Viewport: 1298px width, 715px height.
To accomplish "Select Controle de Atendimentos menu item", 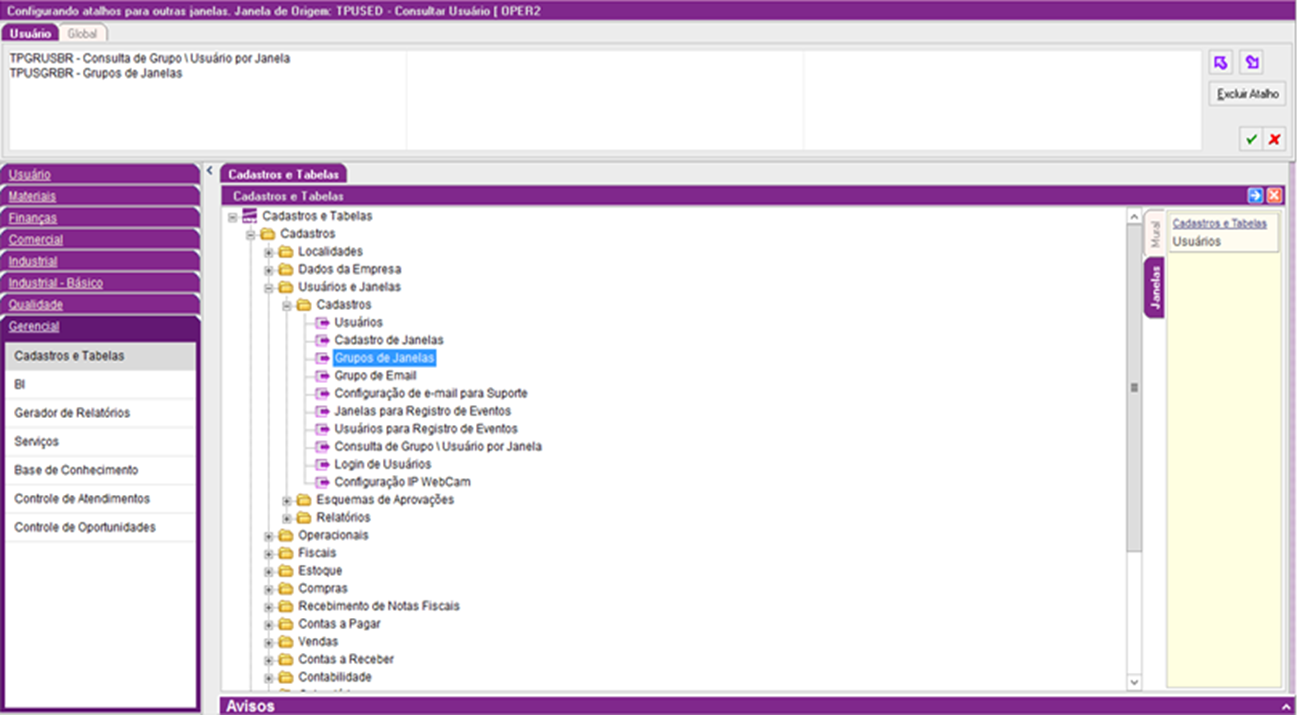I will pos(100,498).
